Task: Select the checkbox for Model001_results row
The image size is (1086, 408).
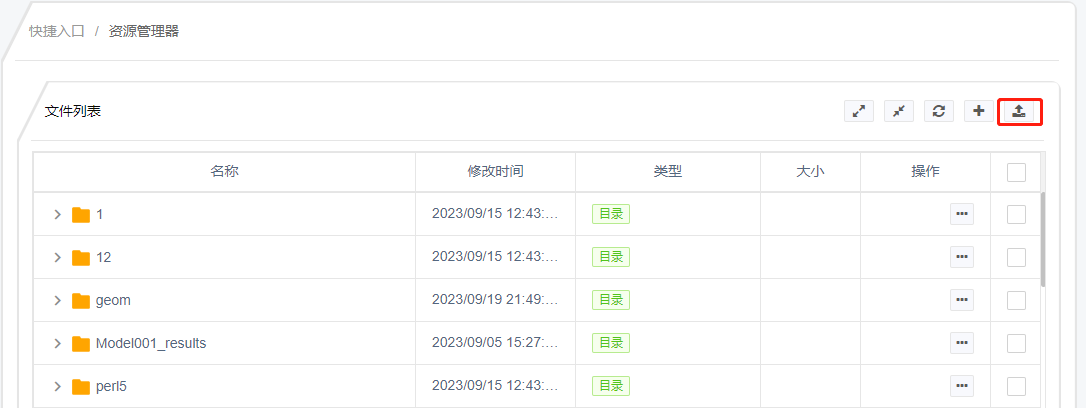Action: coord(1016,344)
